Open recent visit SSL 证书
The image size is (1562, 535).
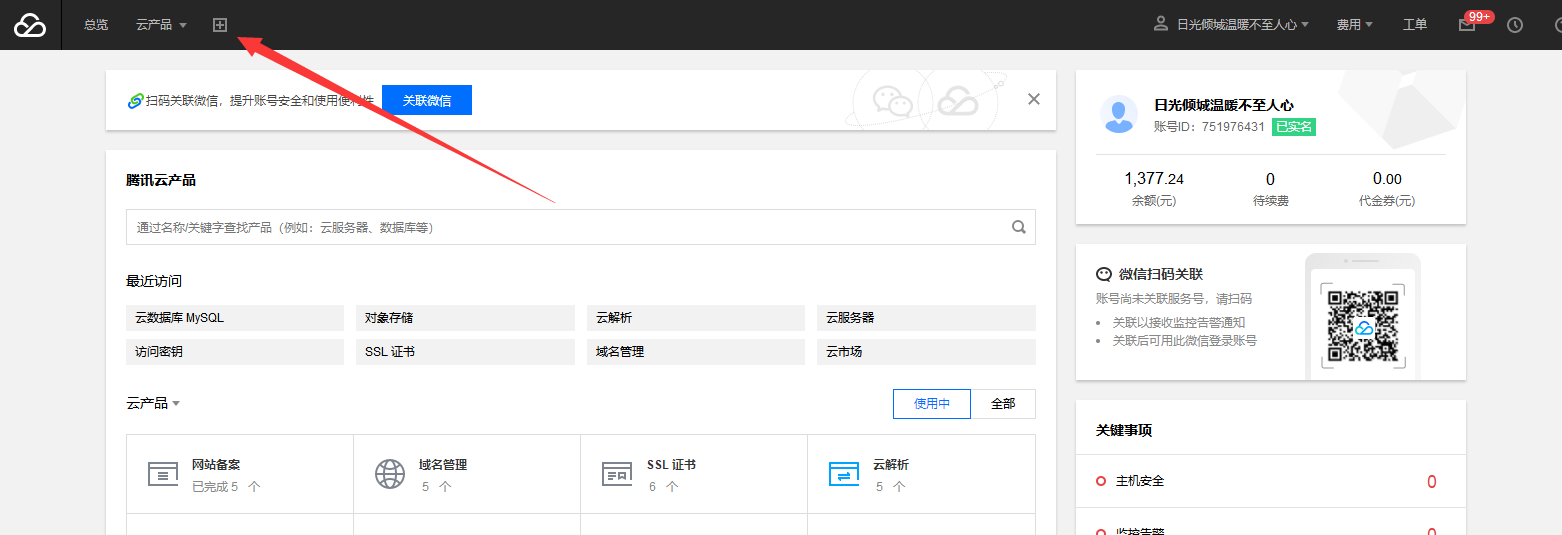465,352
